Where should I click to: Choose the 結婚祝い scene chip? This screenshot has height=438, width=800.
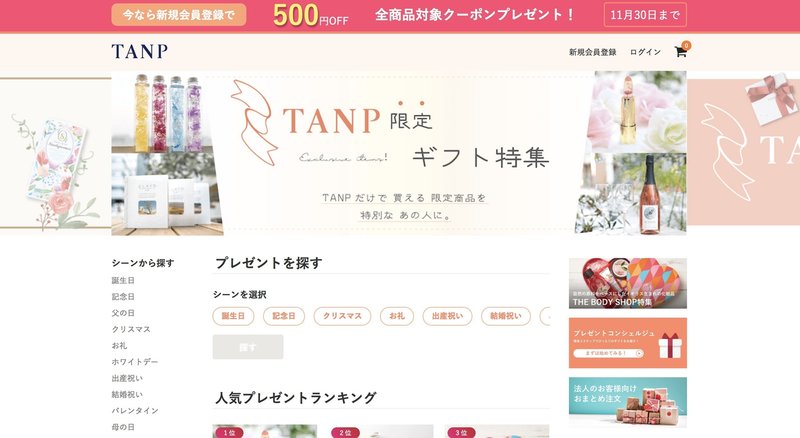(x=506, y=316)
